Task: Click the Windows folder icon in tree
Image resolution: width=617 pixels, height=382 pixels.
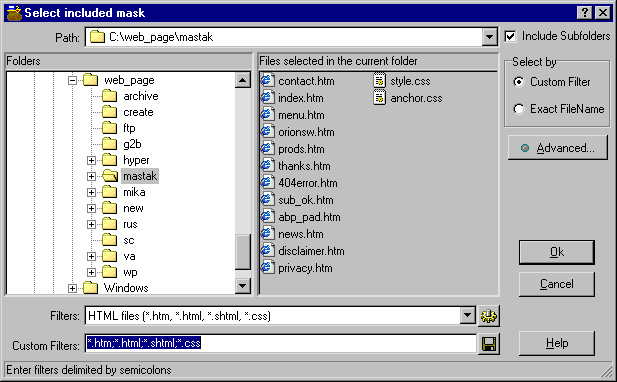Action: pos(91,288)
